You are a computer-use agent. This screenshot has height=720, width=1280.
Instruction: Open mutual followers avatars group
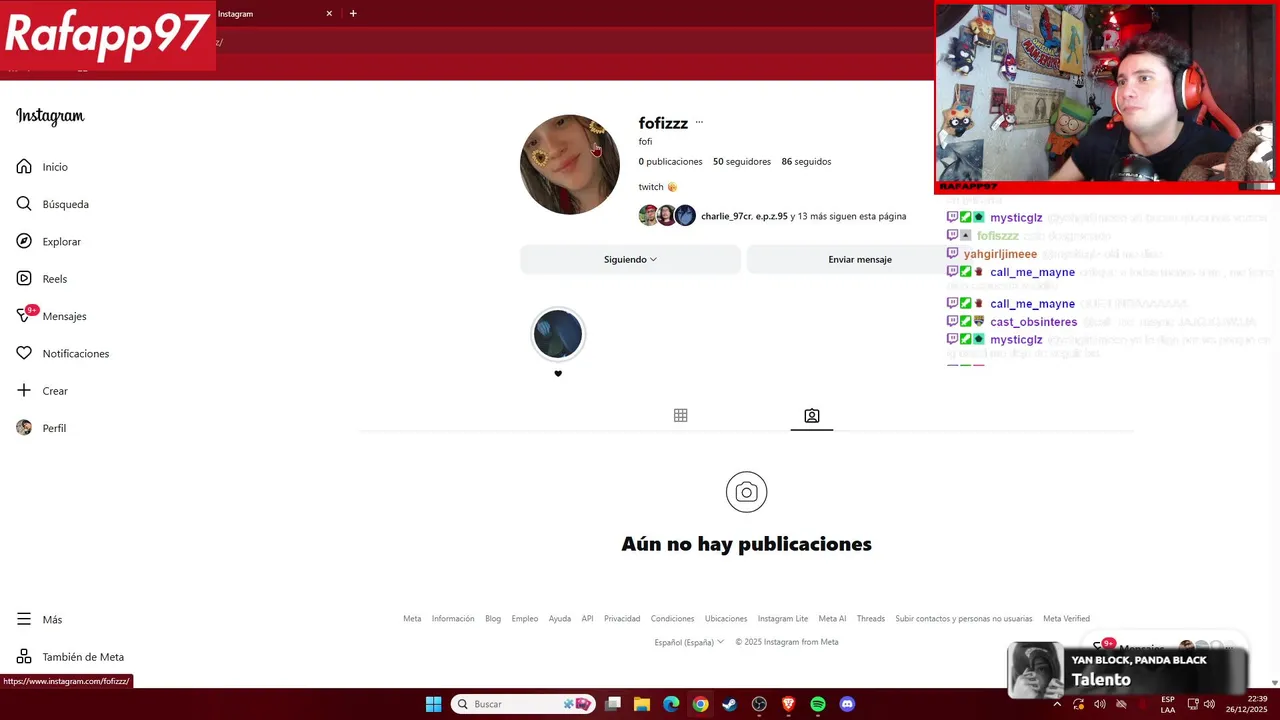(667, 215)
